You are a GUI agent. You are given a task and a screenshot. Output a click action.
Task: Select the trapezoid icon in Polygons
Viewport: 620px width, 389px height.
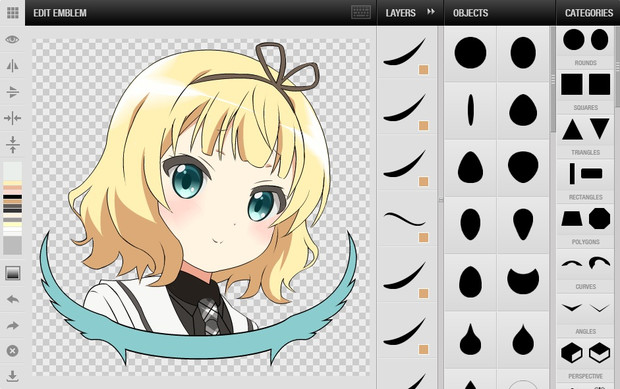click(572, 219)
